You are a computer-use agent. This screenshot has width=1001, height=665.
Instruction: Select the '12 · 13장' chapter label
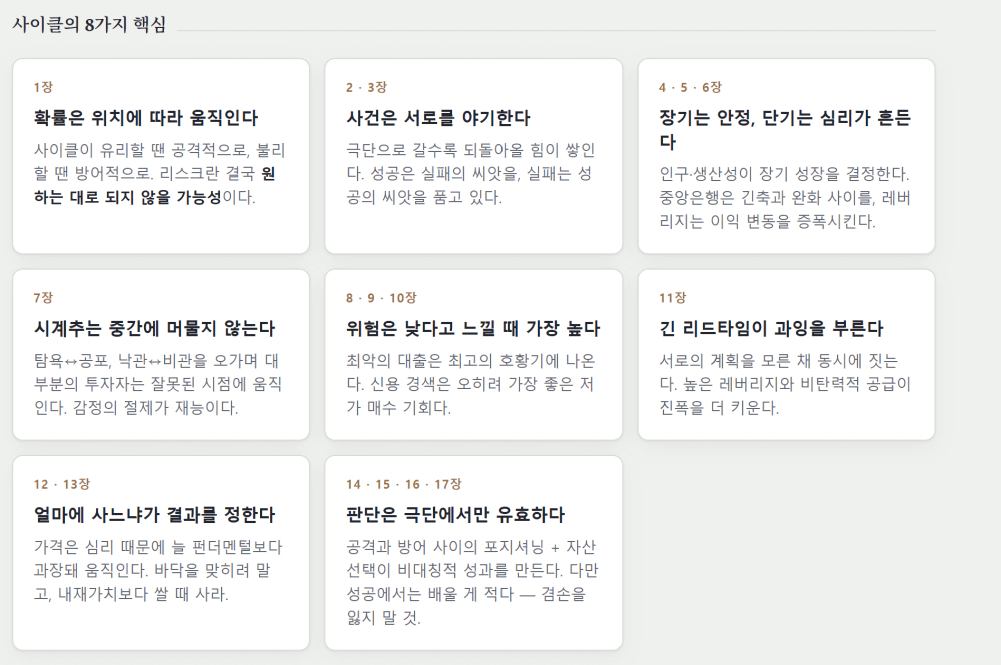[62, 484]
